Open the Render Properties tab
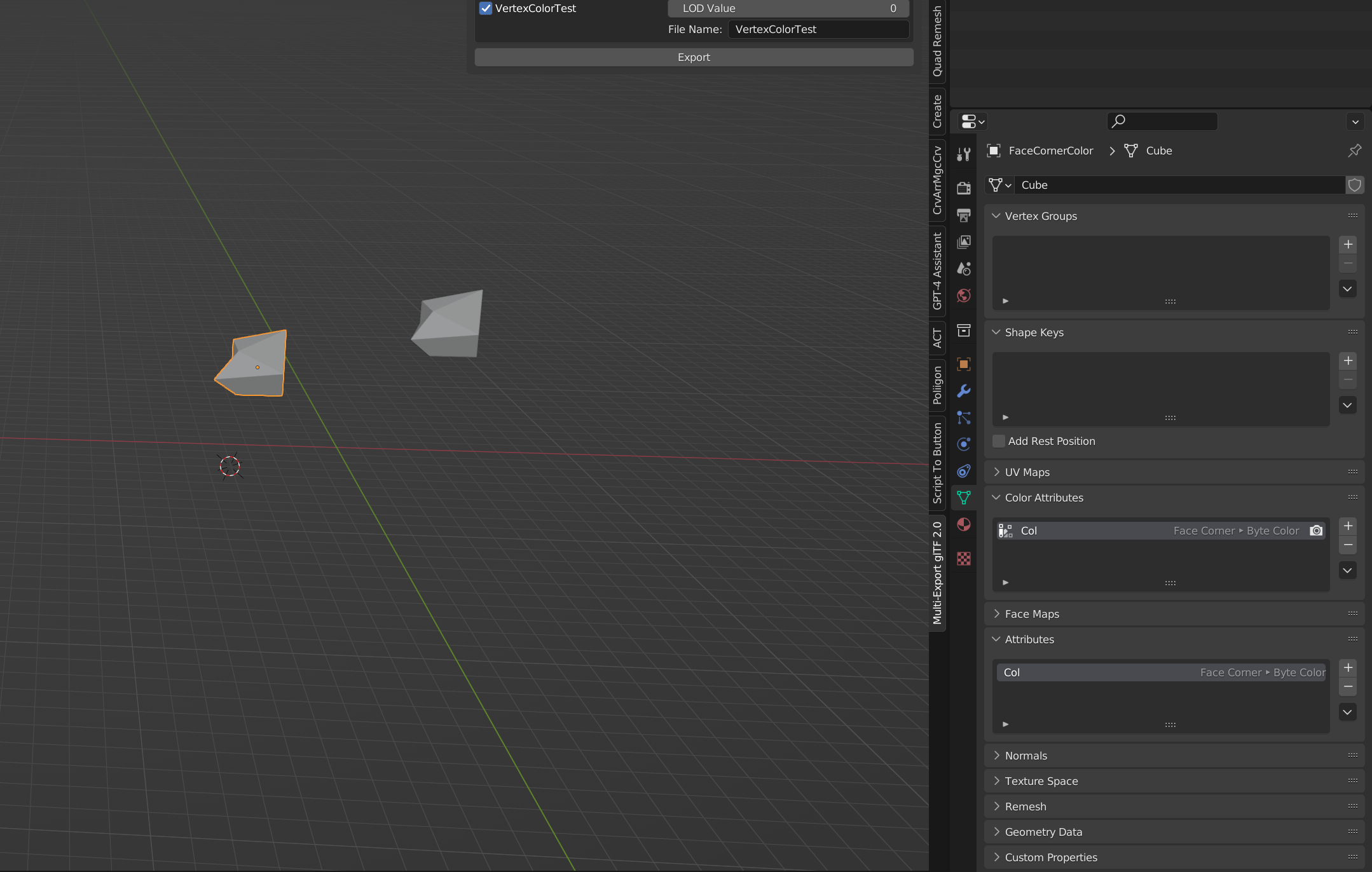Viewport: 1372px width, 872px height. 964,187
